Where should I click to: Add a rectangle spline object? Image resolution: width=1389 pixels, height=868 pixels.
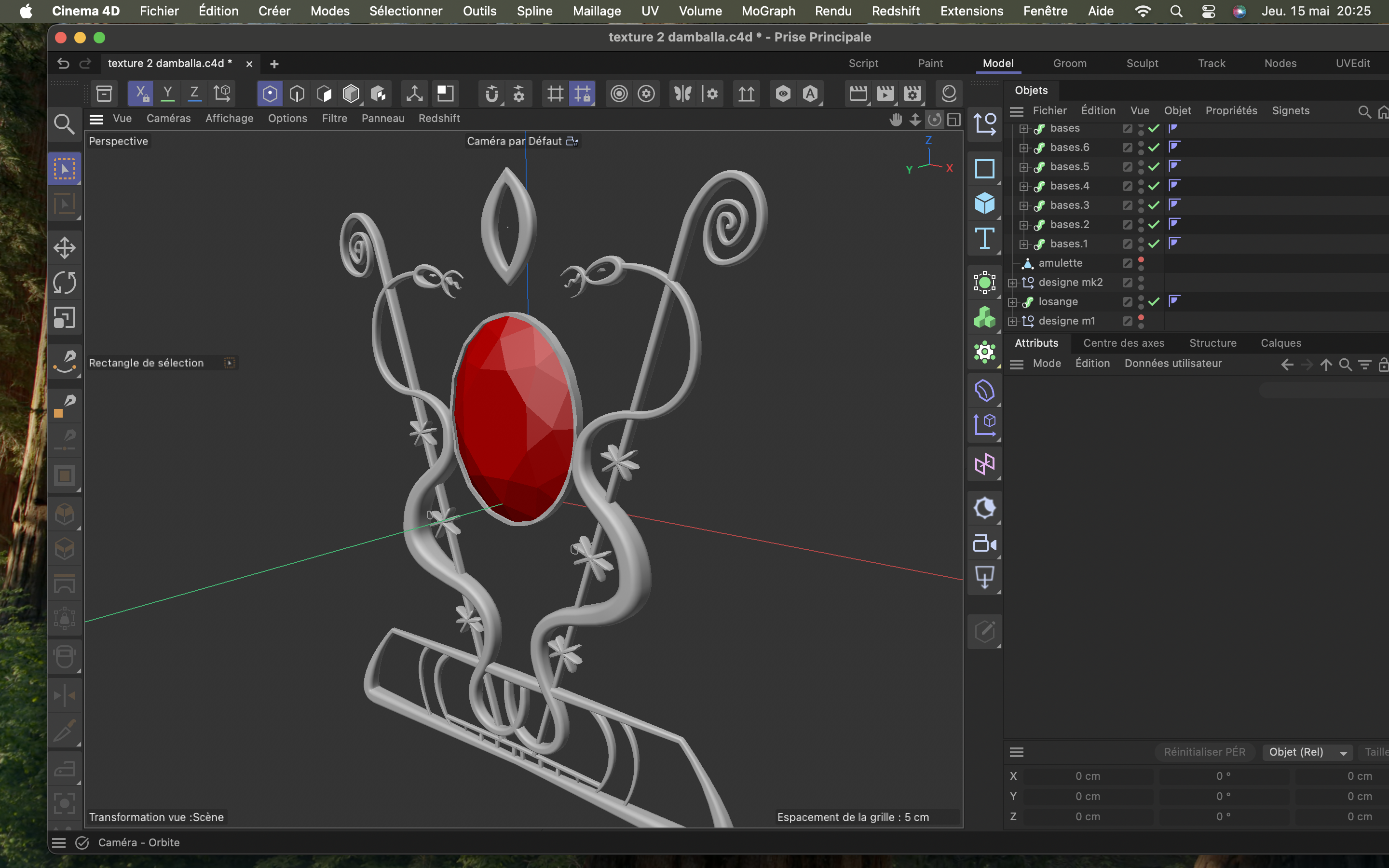click(985, 169)
